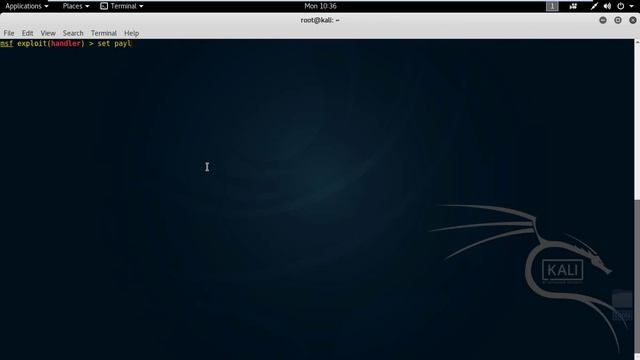
Task: Expand the system menu arrow beside power
Action: coord(631,7)
